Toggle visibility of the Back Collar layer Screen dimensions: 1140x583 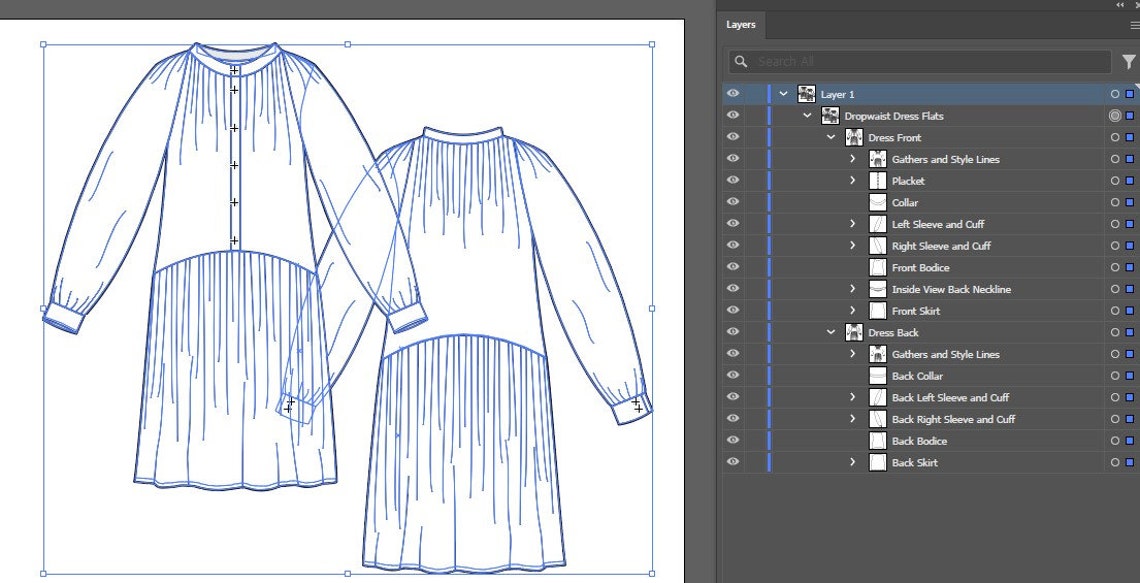(733, 375)
